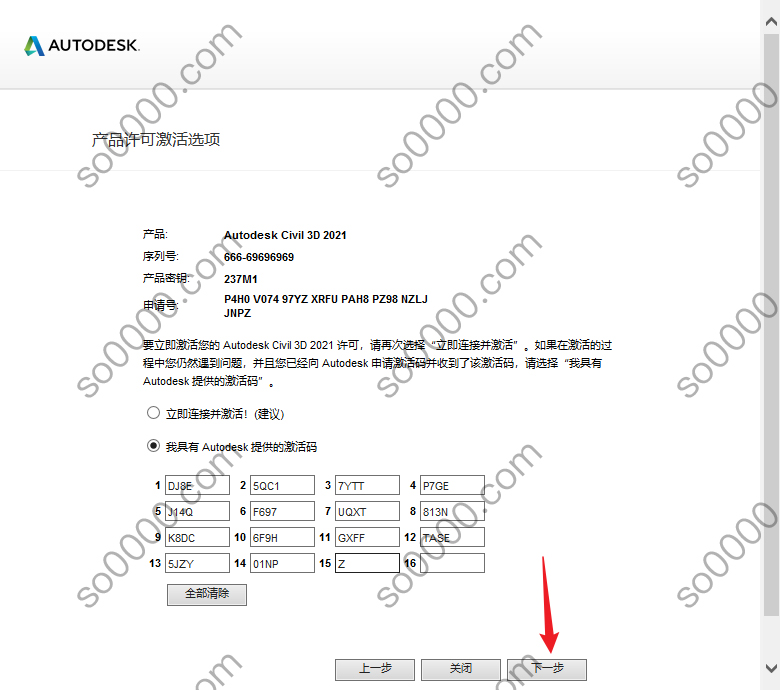The height and width of the screenshot is (690, 780).
Task: Click activation code field 15 containing Z
Action: click(x=368, y=563)
